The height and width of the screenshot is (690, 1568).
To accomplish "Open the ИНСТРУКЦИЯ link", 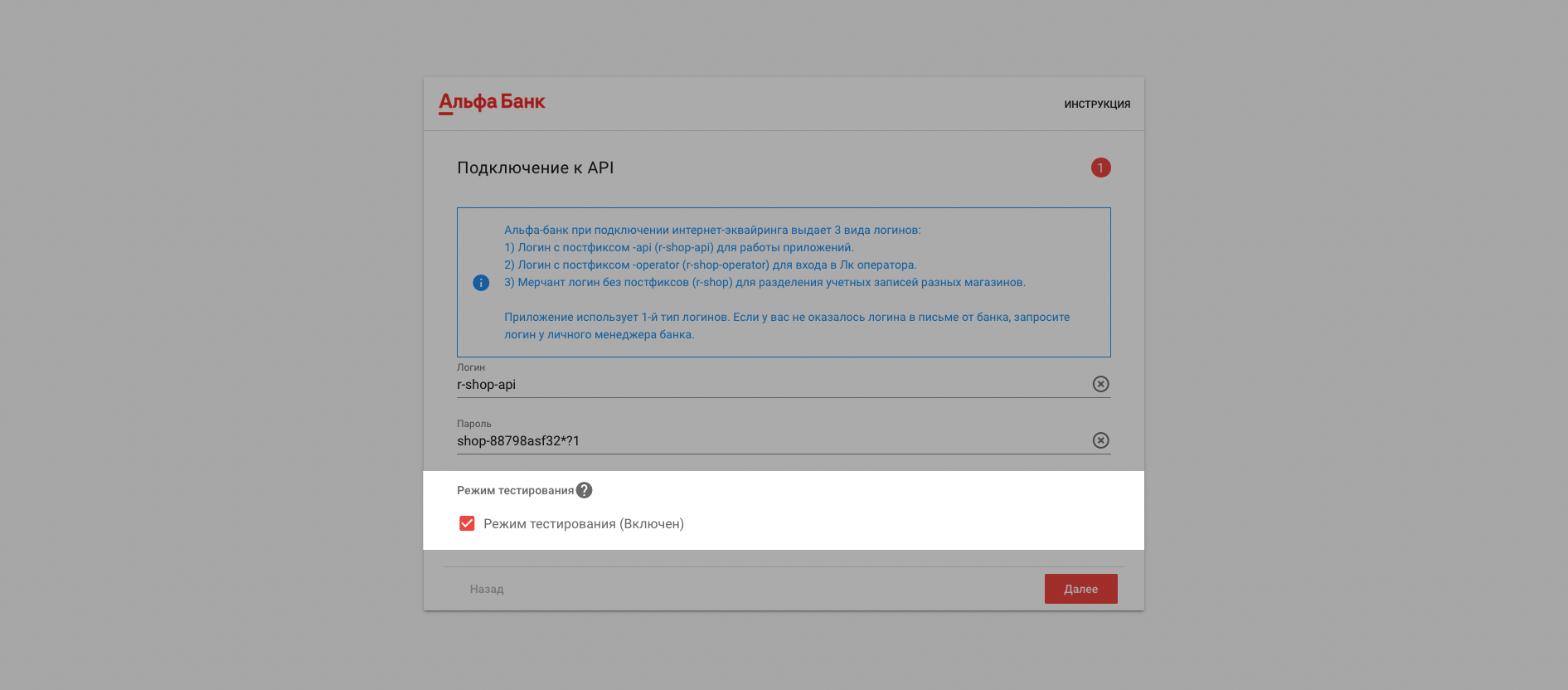I will click(x=1097, y=104).
